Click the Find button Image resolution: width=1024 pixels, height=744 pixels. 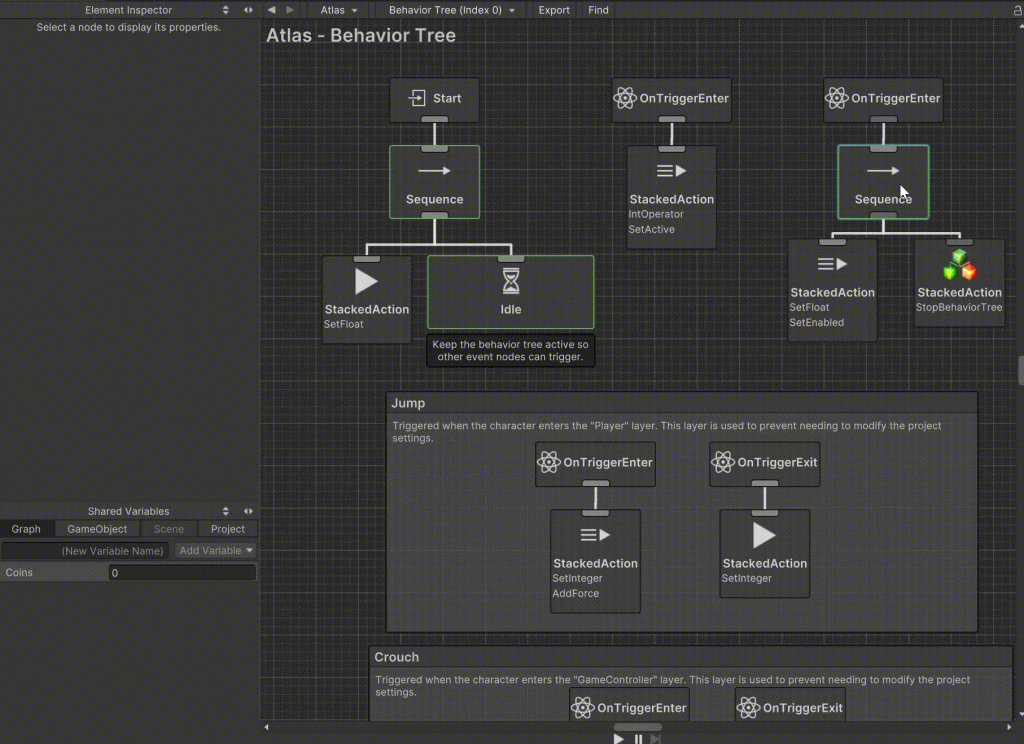[598, 10]
